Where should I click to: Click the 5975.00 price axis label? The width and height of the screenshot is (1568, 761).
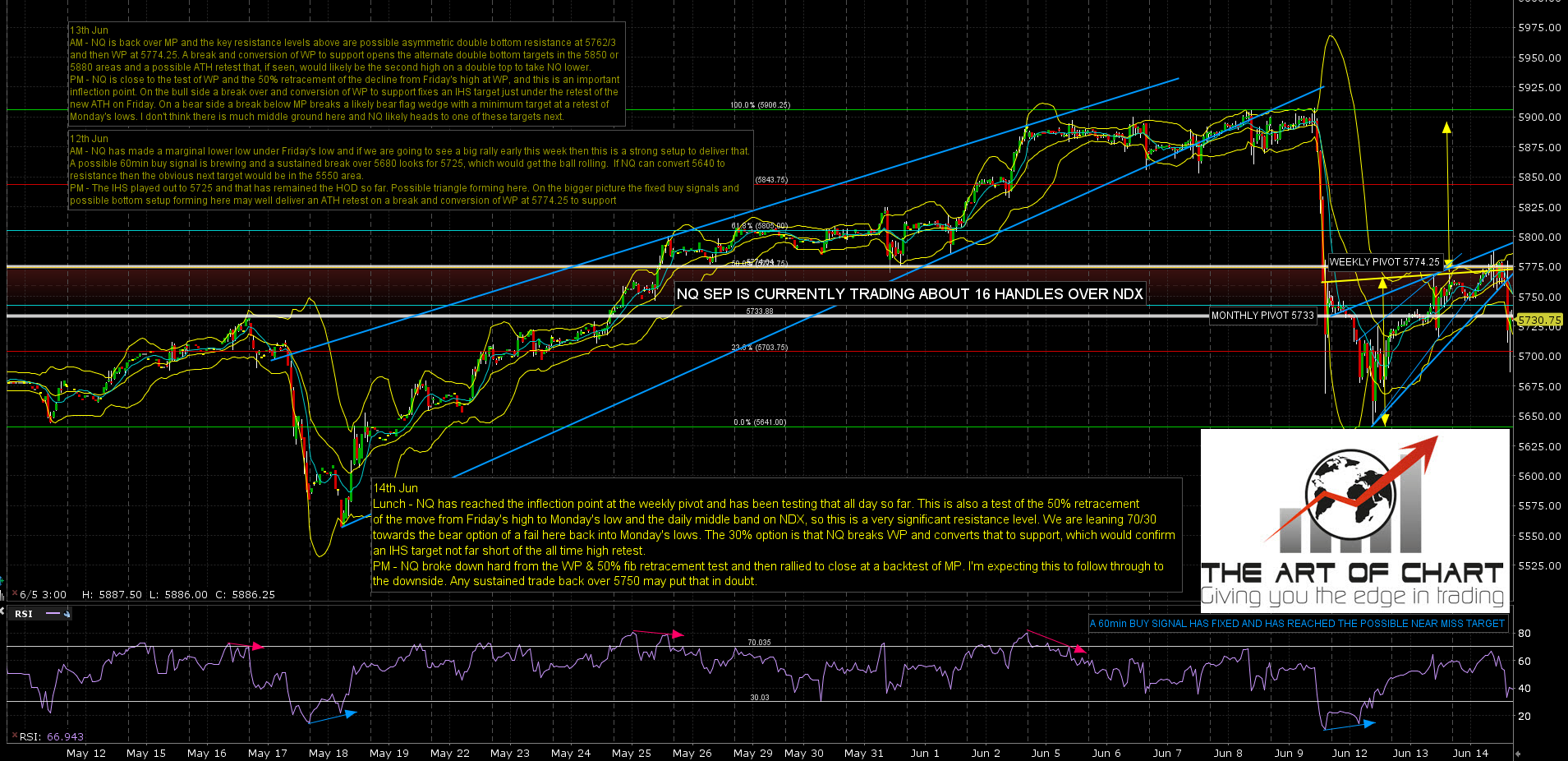(1539, 28)
